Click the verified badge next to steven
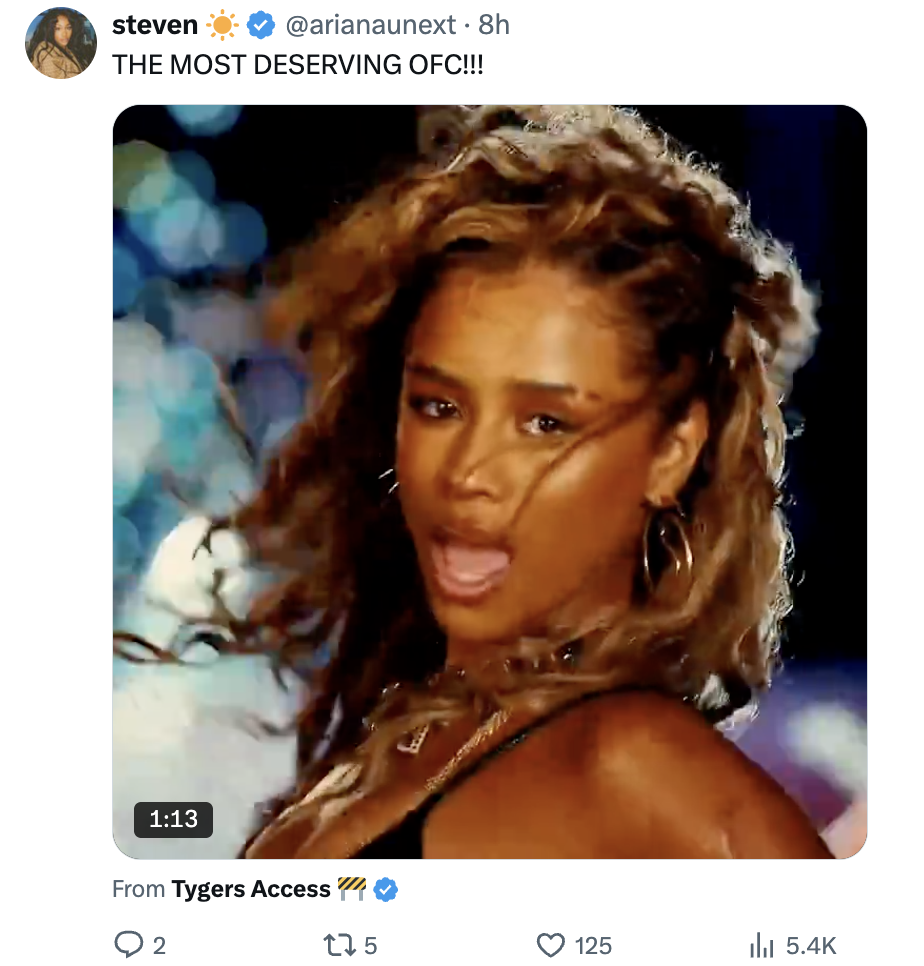This screenshot has height=966, width=924. click(x=261, y=25)
